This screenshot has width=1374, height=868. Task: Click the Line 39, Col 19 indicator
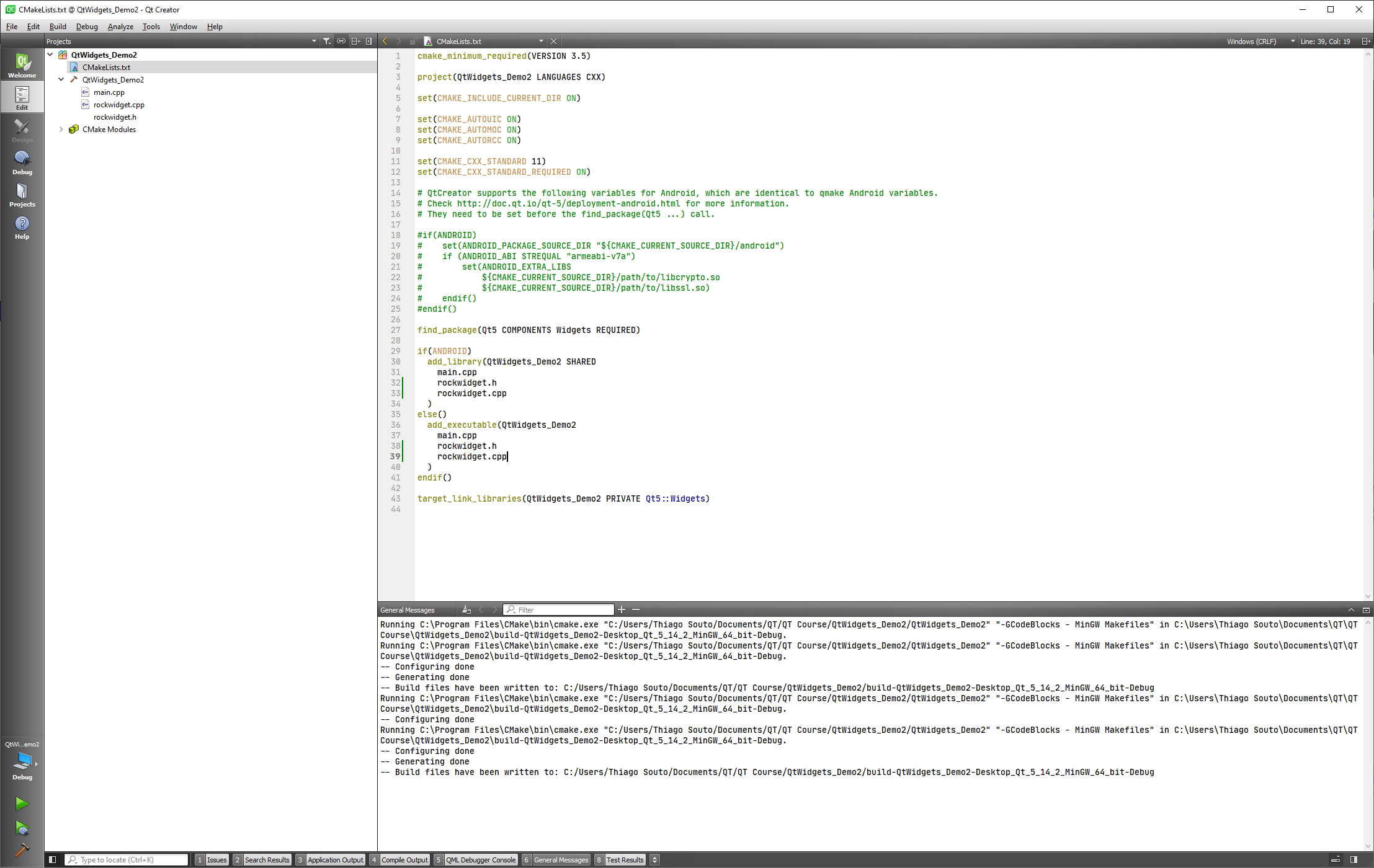[1325, 42]
